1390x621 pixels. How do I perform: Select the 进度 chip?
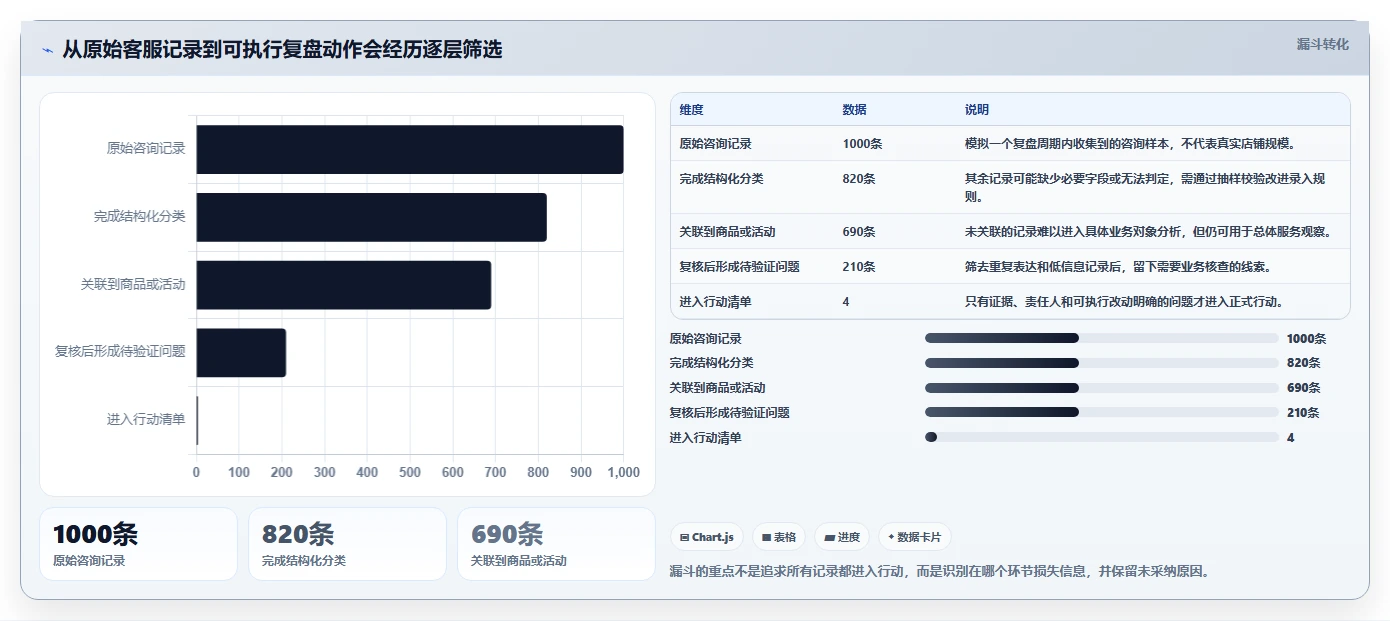pos(841,538)
